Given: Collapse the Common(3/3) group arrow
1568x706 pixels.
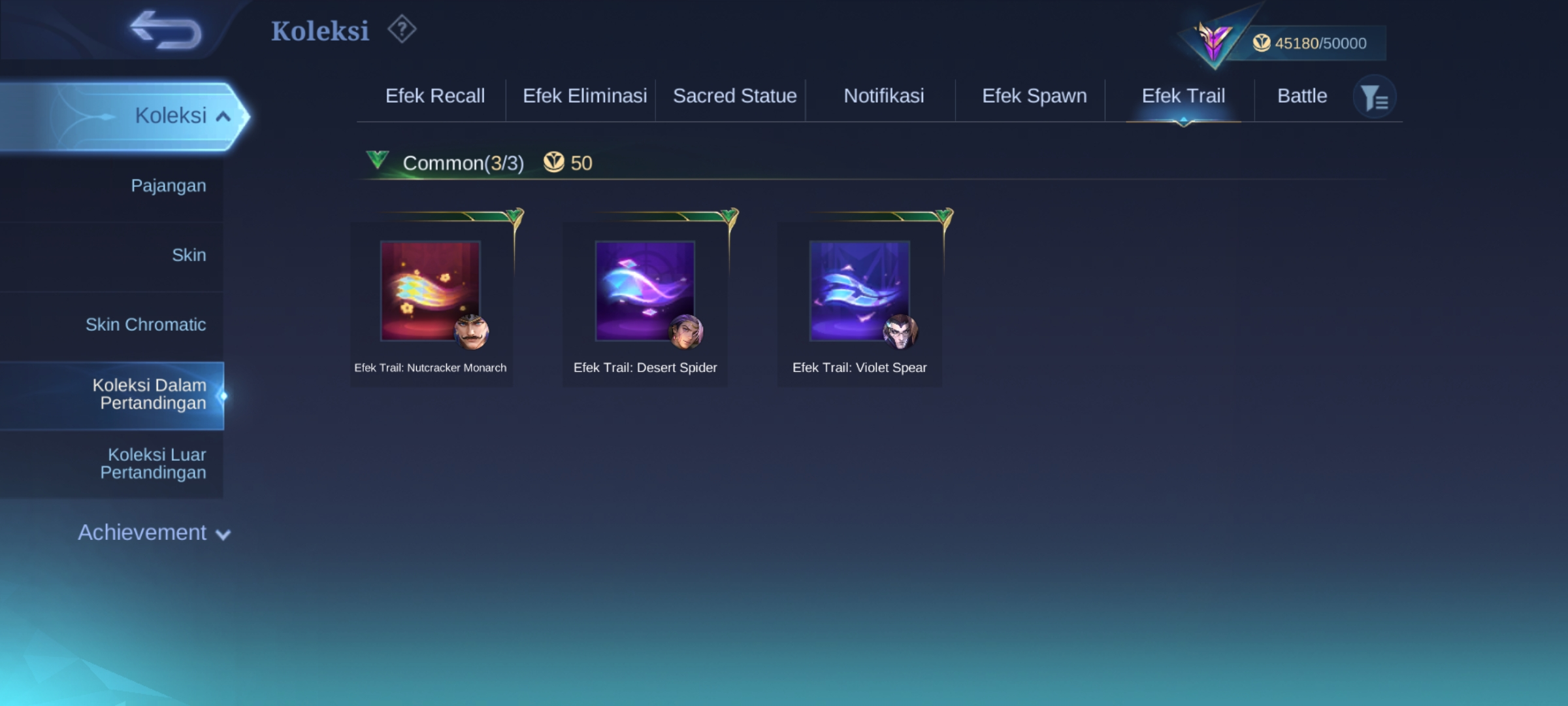Looking at the screenshot, I should 378,160.
